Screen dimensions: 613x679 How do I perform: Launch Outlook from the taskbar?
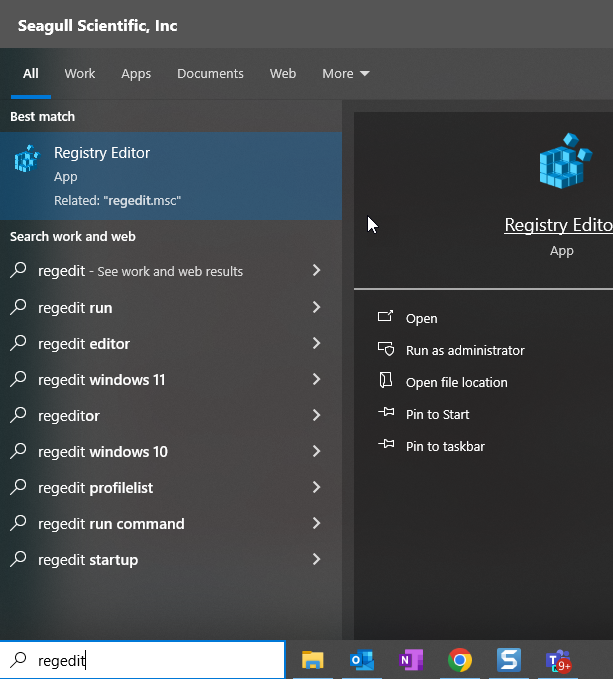click(361, 660)
